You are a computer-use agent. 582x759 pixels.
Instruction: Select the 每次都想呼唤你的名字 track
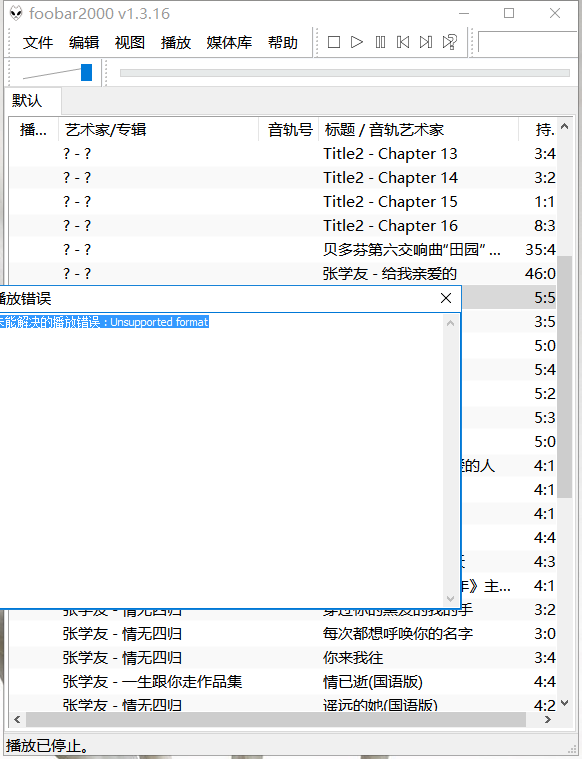[x=283, y=634]
